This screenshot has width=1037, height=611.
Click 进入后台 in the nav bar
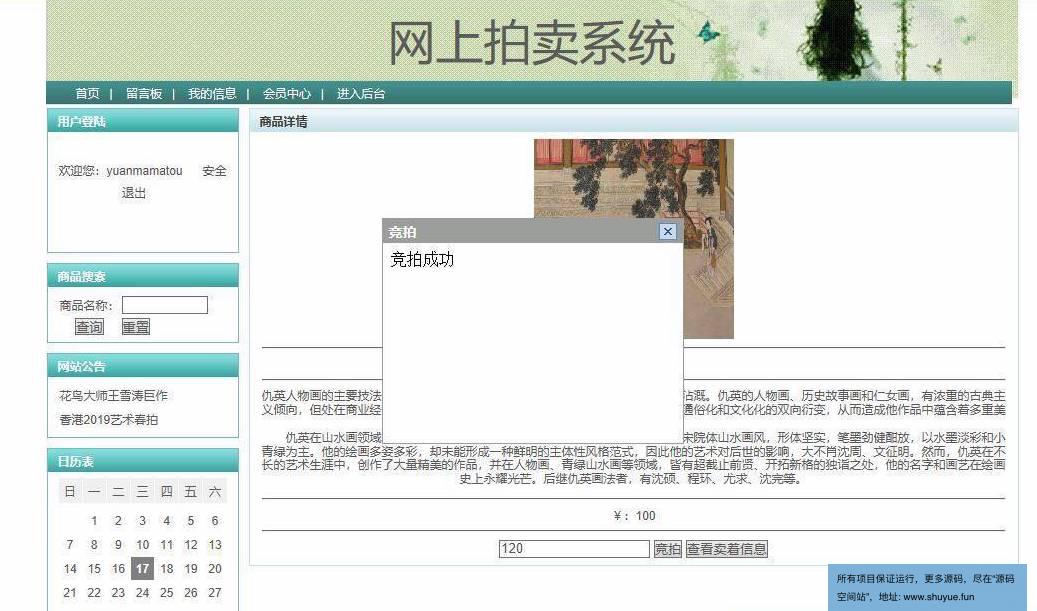coord(360,94)
